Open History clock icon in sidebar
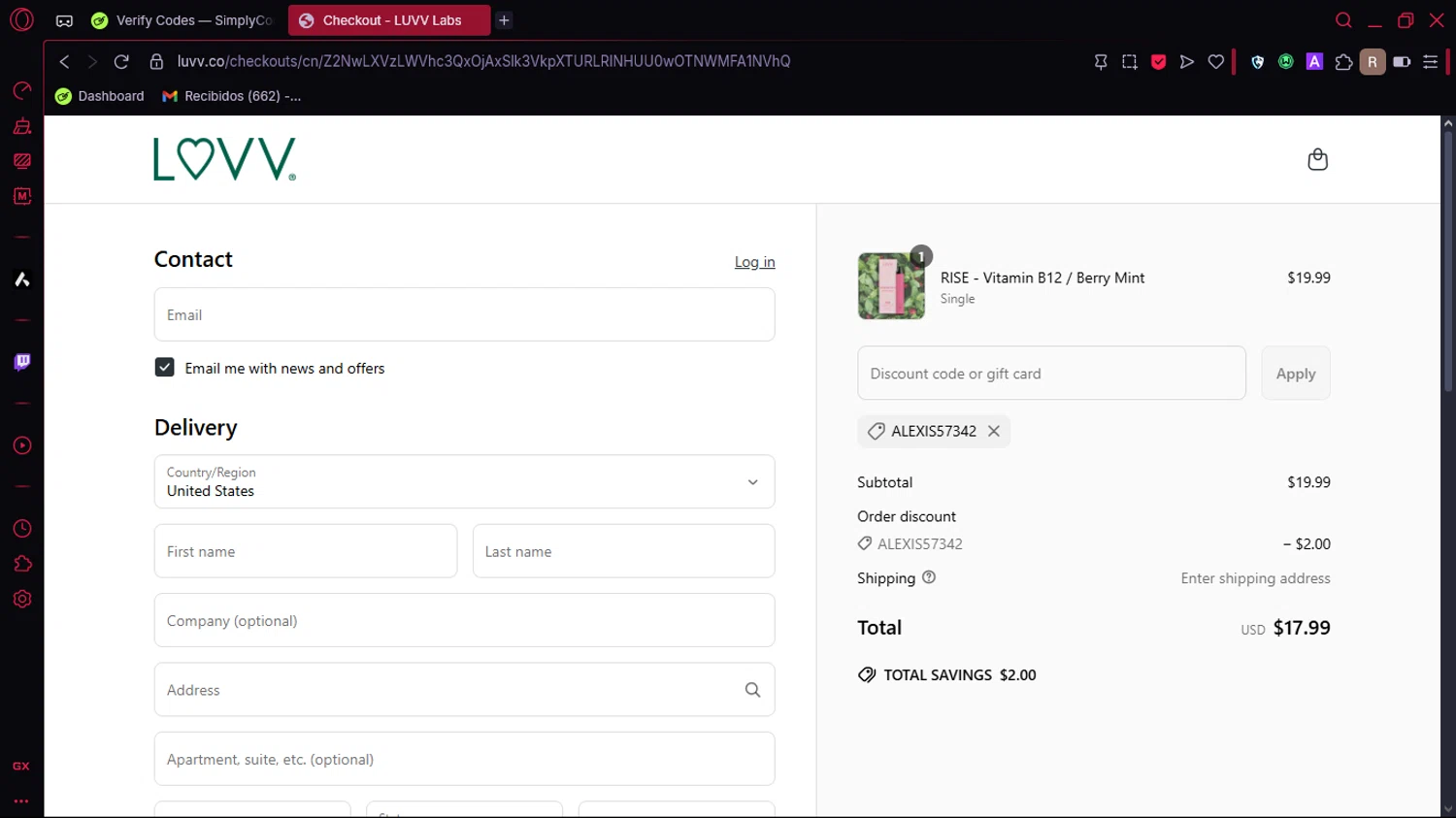This screenshot has width=1456, height=818. [21, 529]
